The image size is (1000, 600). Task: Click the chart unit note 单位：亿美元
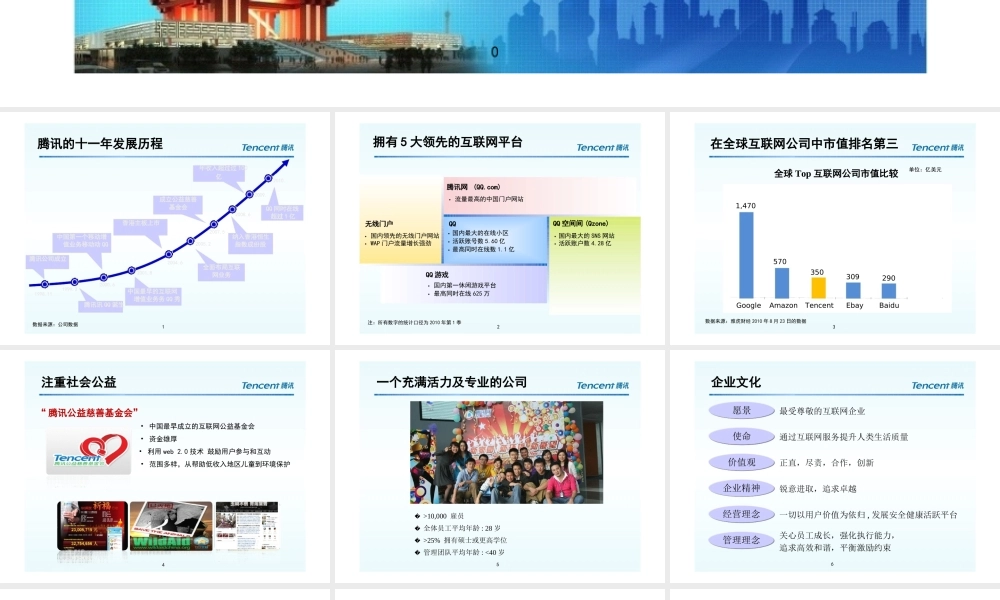(x=925, y=170)
